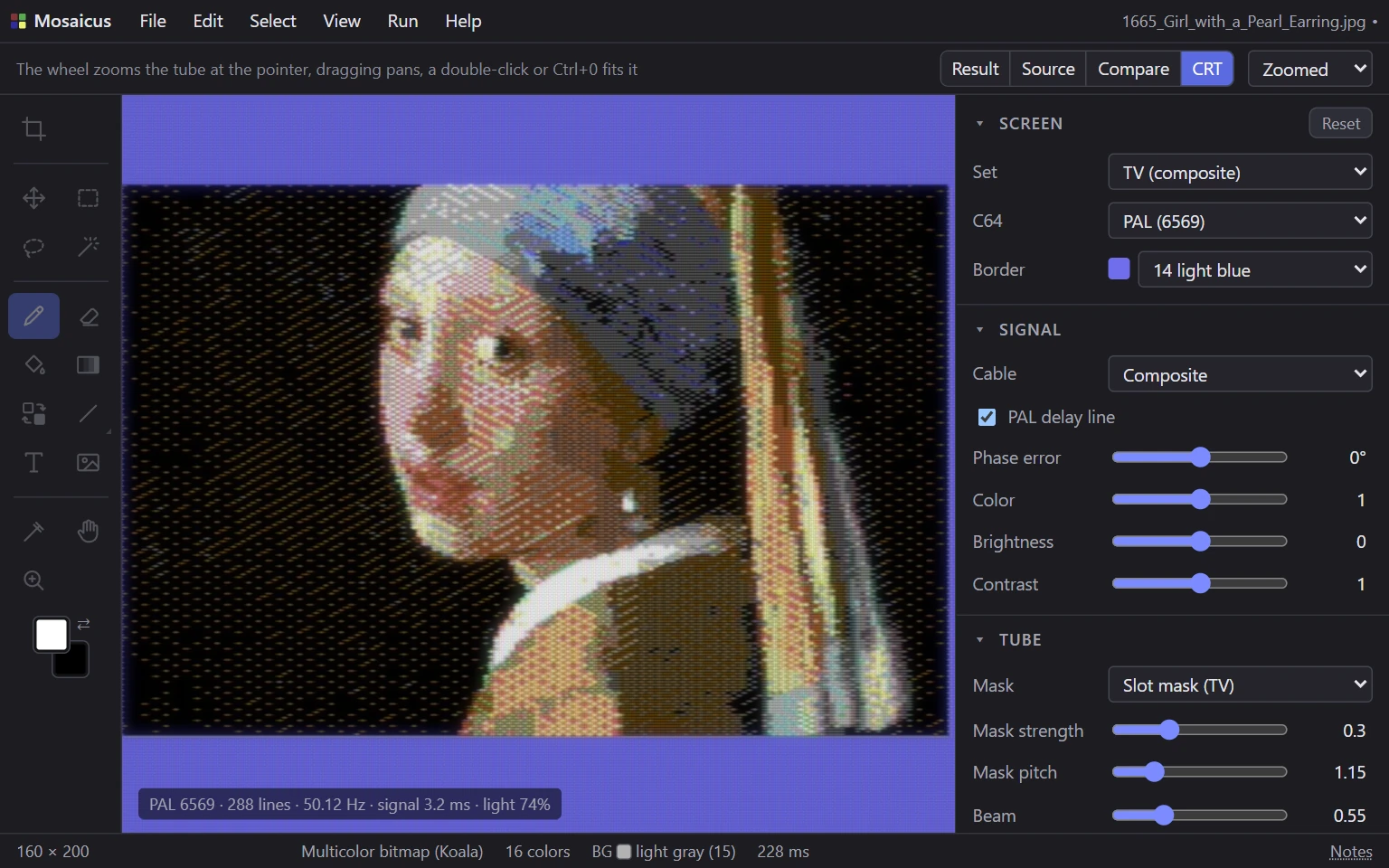Select the Crop tool

pos(33,129)
